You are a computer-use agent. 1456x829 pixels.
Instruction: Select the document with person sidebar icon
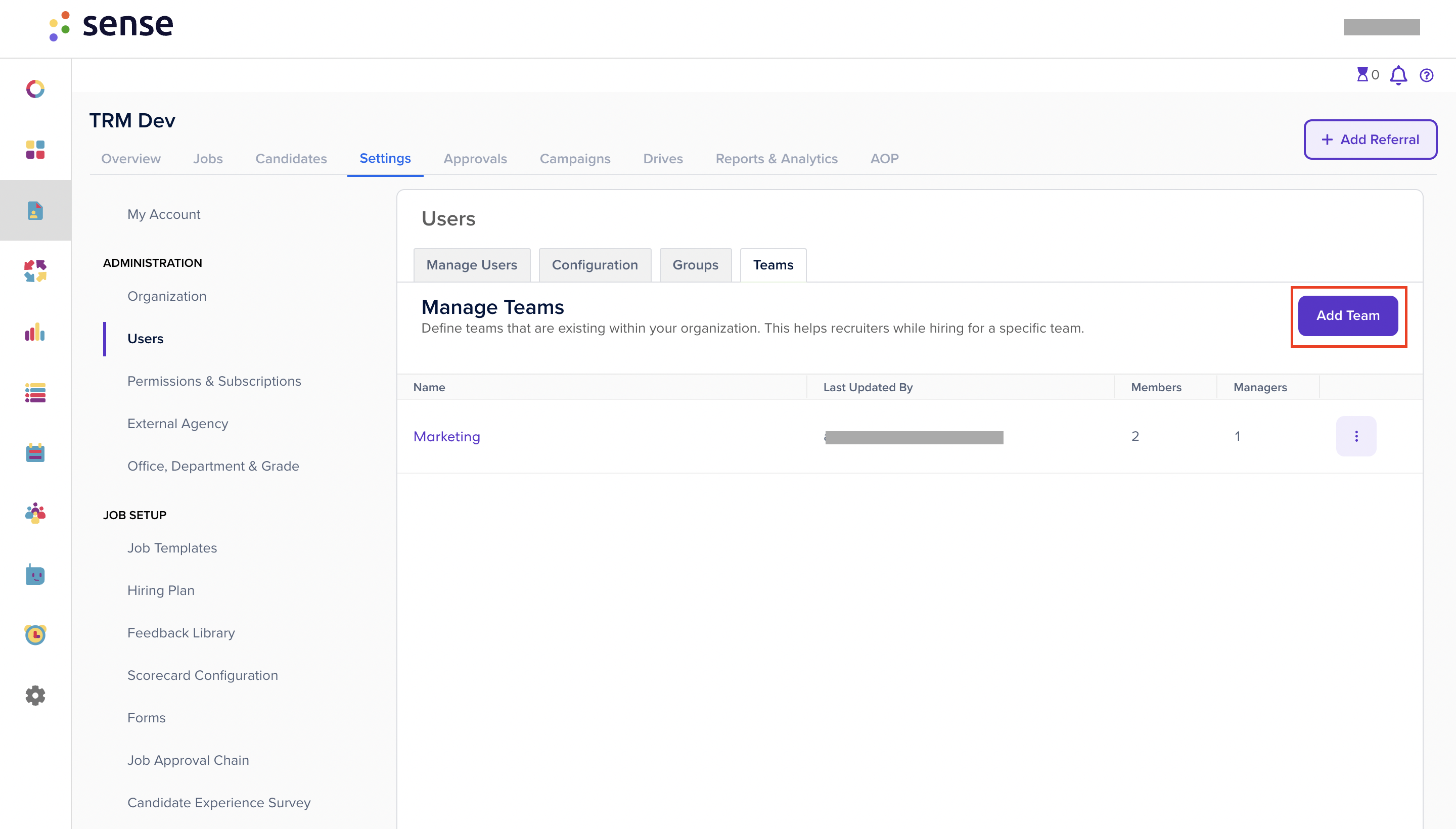[x=35, y=211]
